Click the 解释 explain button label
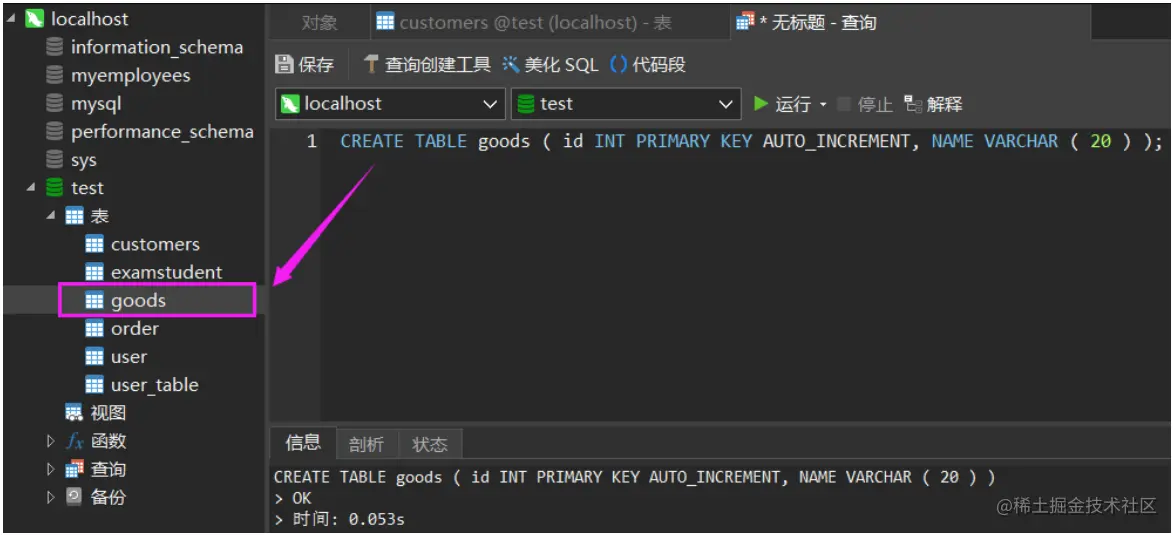 click(944, 104)
